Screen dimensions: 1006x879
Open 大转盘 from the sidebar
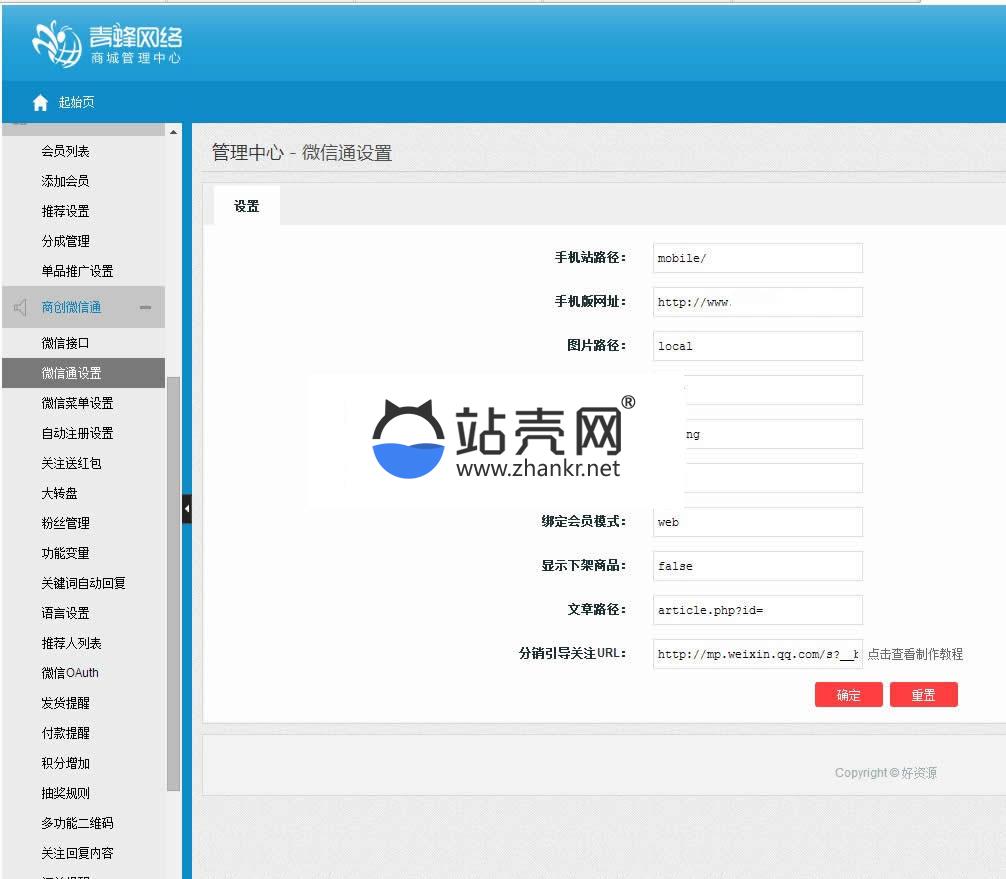point(59,493)
